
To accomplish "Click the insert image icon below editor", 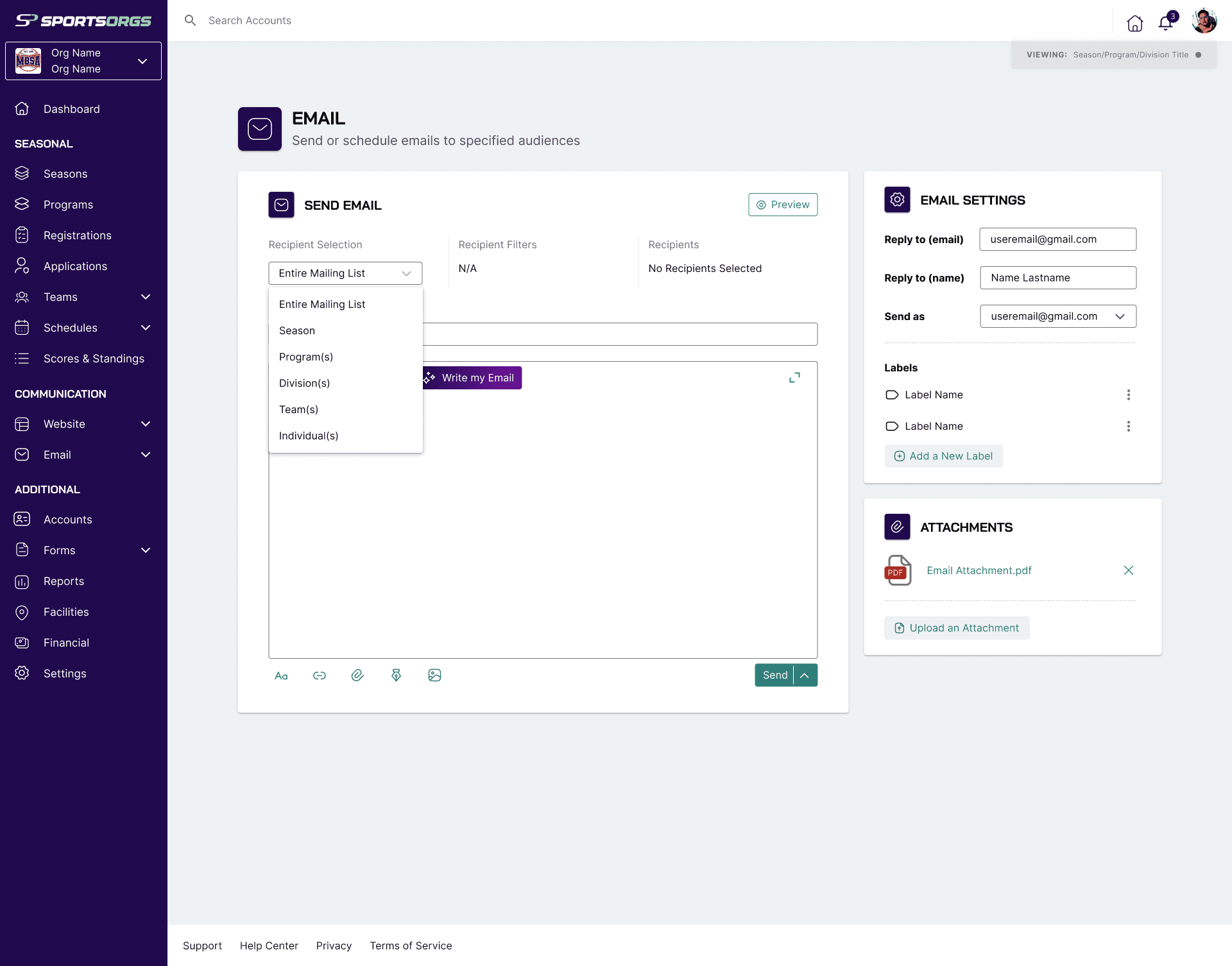I will [434, 675].
